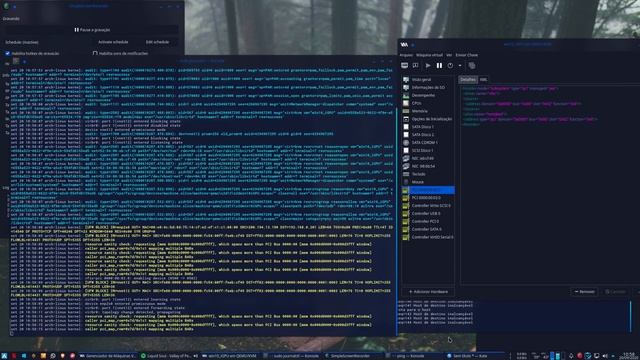Switch to the Detalhes tab
The width and height of the screenshot is (640, 360).
(468, 80)
